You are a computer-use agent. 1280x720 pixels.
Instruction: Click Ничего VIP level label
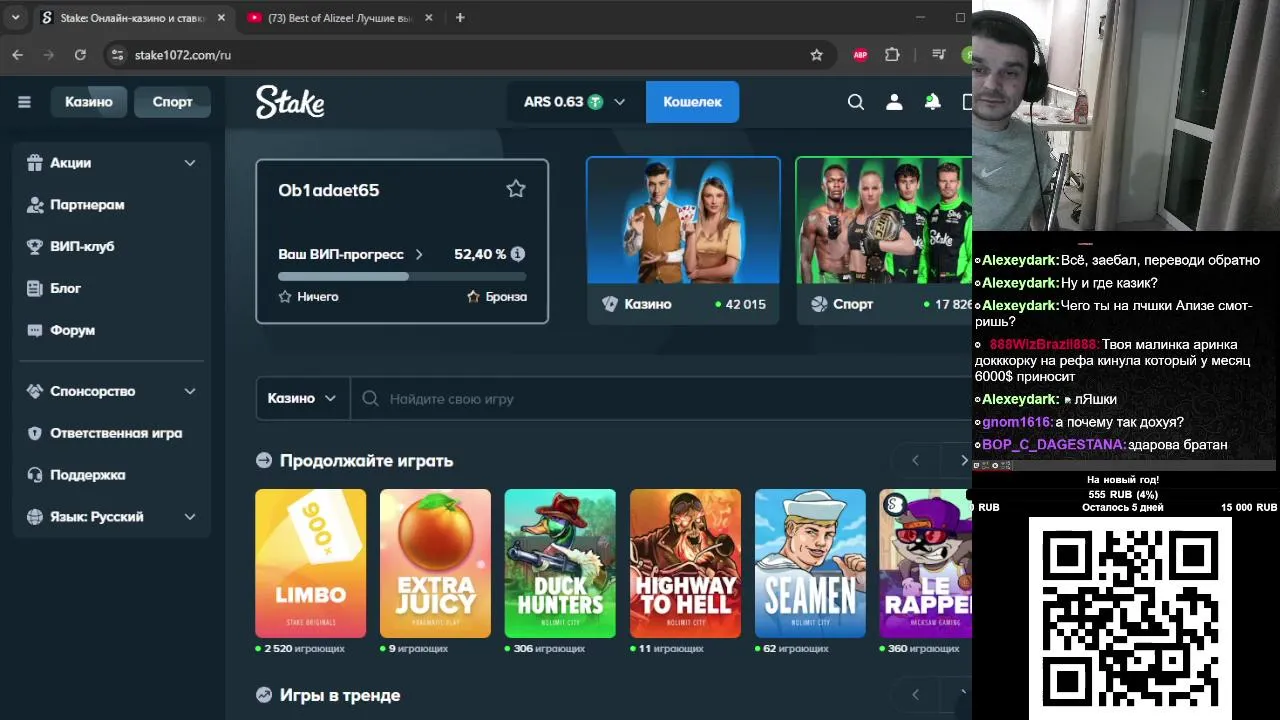tap(318, 297)
